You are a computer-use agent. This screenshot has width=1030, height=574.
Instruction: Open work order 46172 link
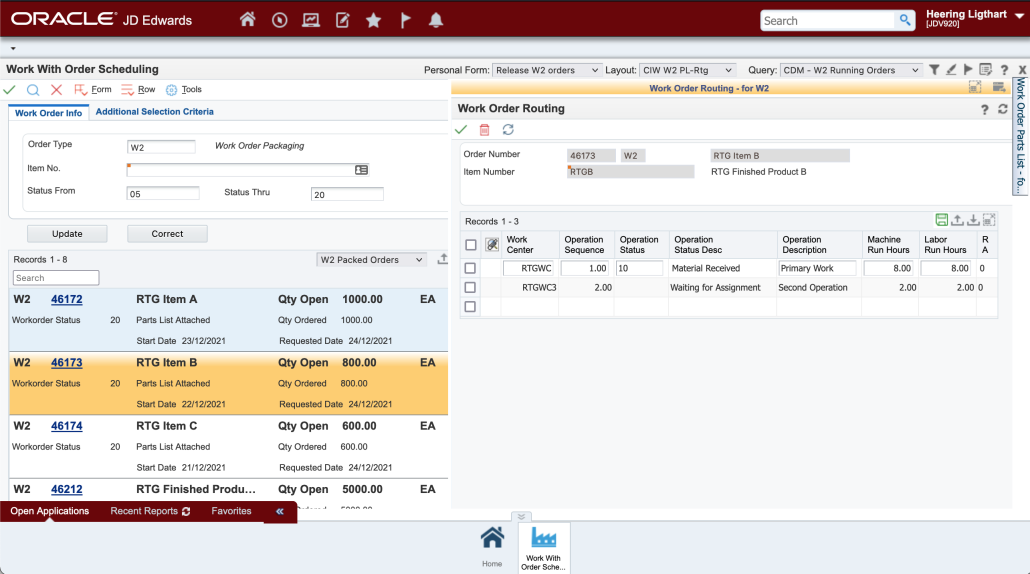click(67, 299)
